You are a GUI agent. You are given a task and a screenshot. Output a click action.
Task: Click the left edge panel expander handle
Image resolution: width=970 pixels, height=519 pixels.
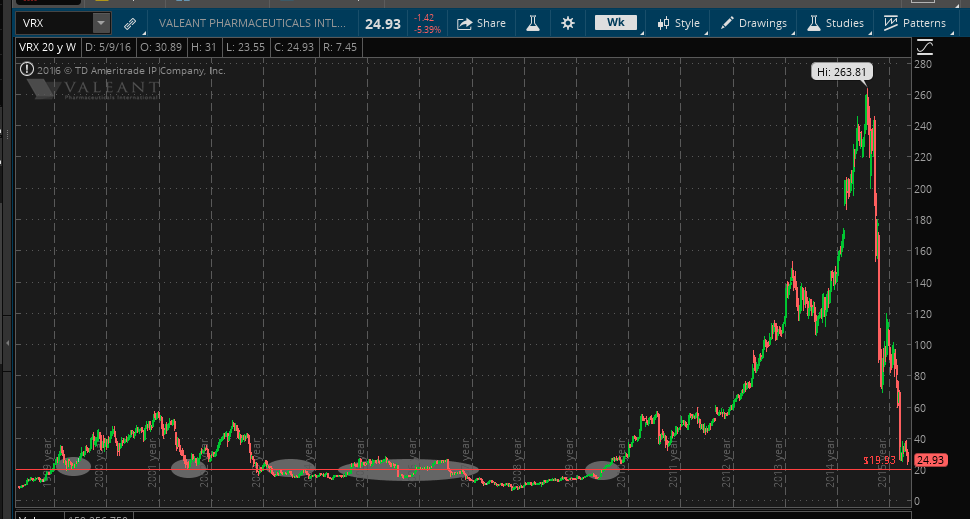(x=5, y=343)
